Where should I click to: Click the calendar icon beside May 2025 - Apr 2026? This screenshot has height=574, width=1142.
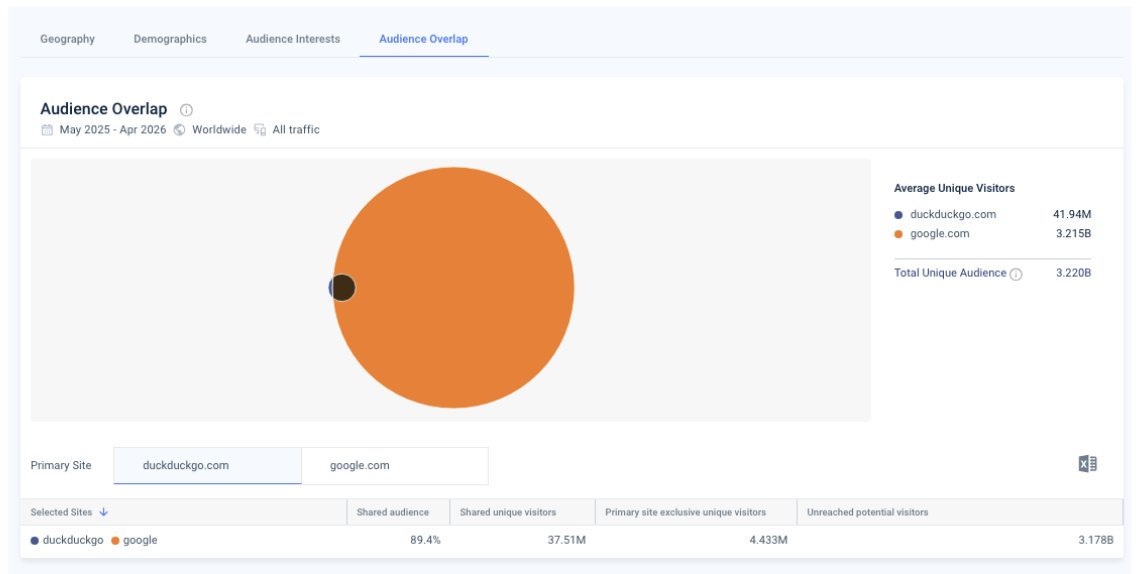click(x=47, y=130)
